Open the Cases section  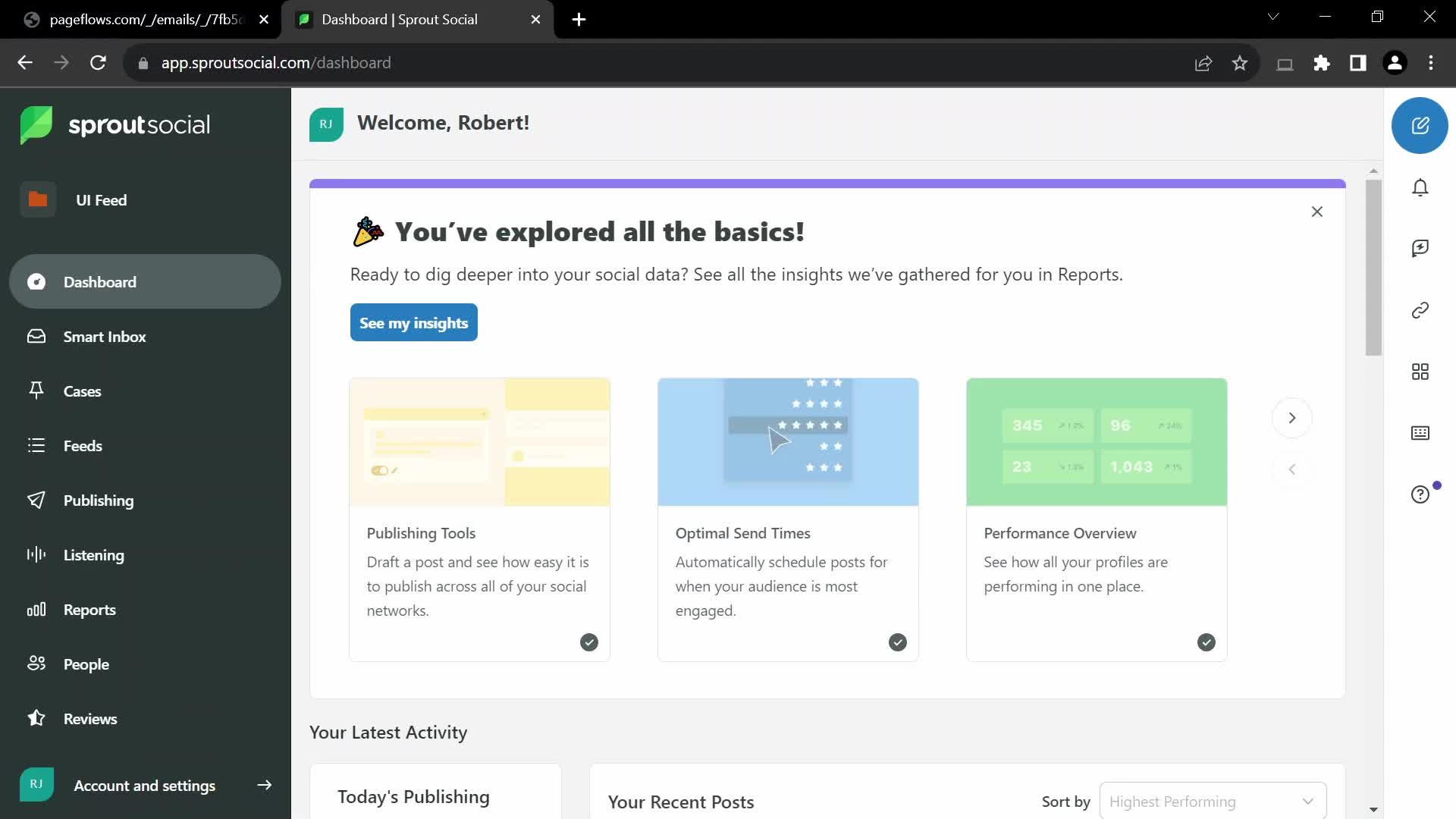(x=82, y=390)
